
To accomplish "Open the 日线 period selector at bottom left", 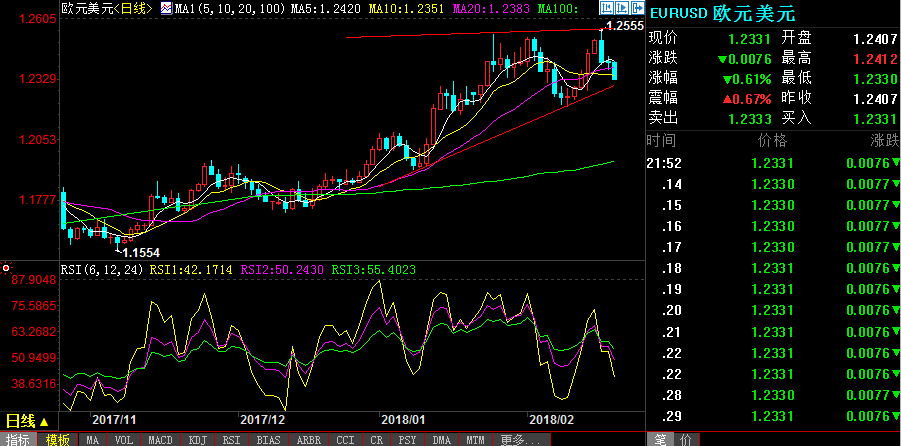I will [x=26, y=421].
